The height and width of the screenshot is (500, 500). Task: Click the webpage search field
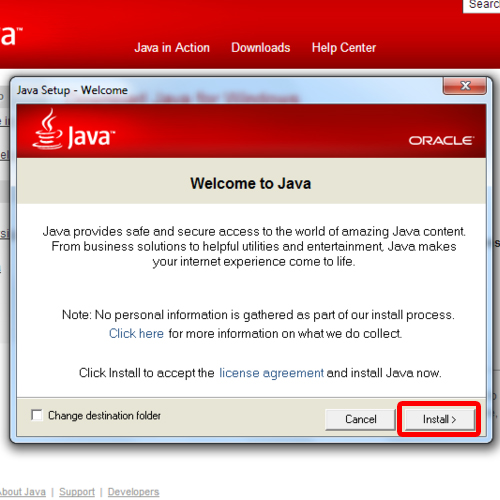click(x=482, y=6)
